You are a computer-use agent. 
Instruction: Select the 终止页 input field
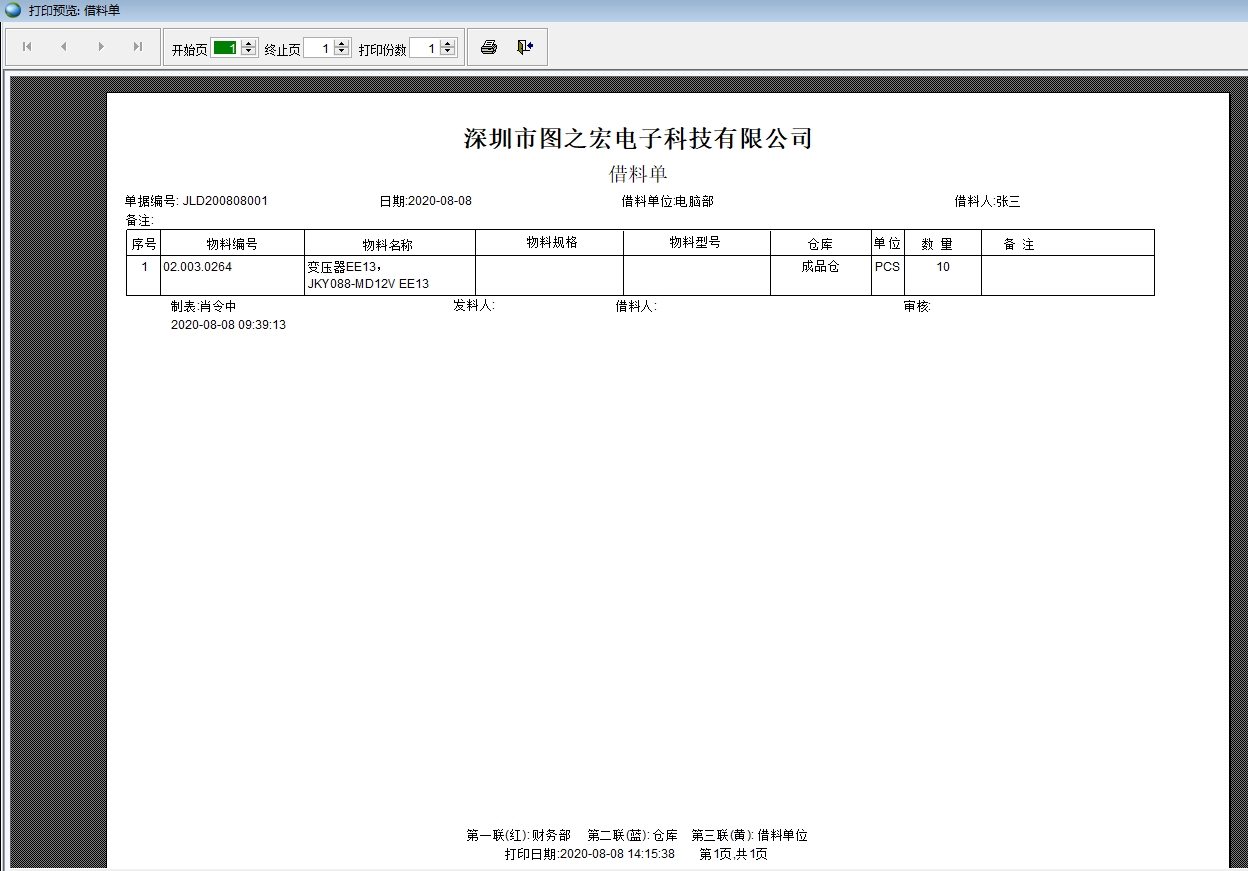320,46
